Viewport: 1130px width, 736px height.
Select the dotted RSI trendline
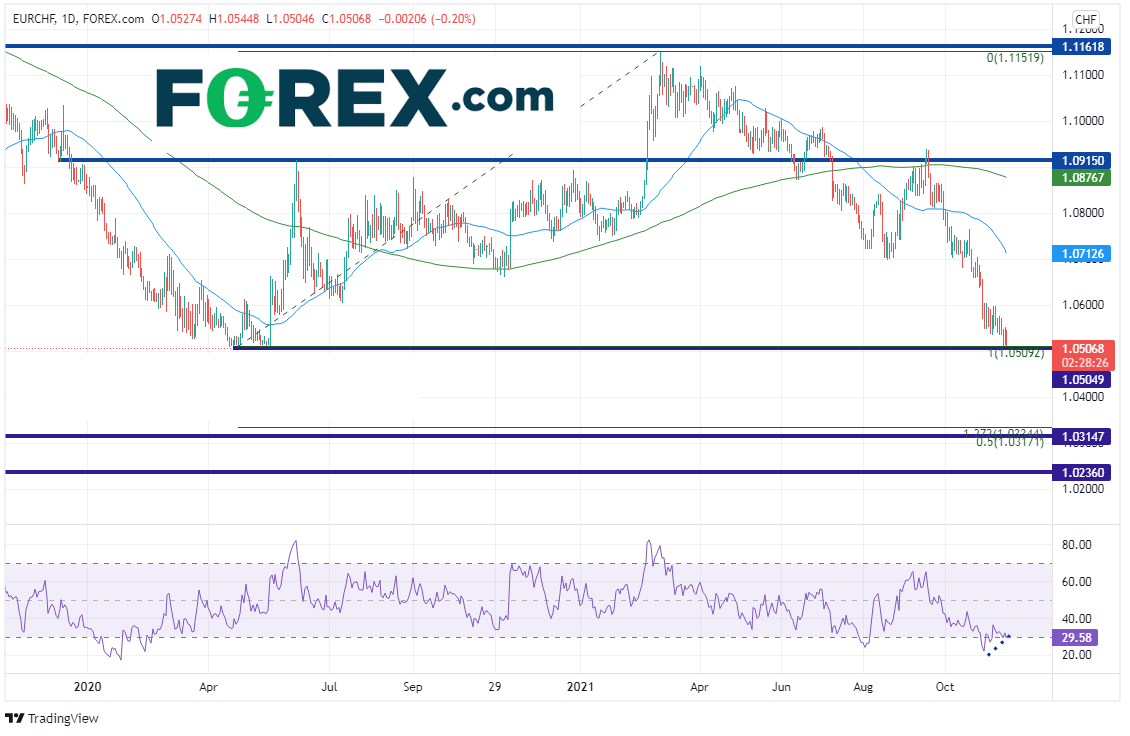(x=999, y=644)
